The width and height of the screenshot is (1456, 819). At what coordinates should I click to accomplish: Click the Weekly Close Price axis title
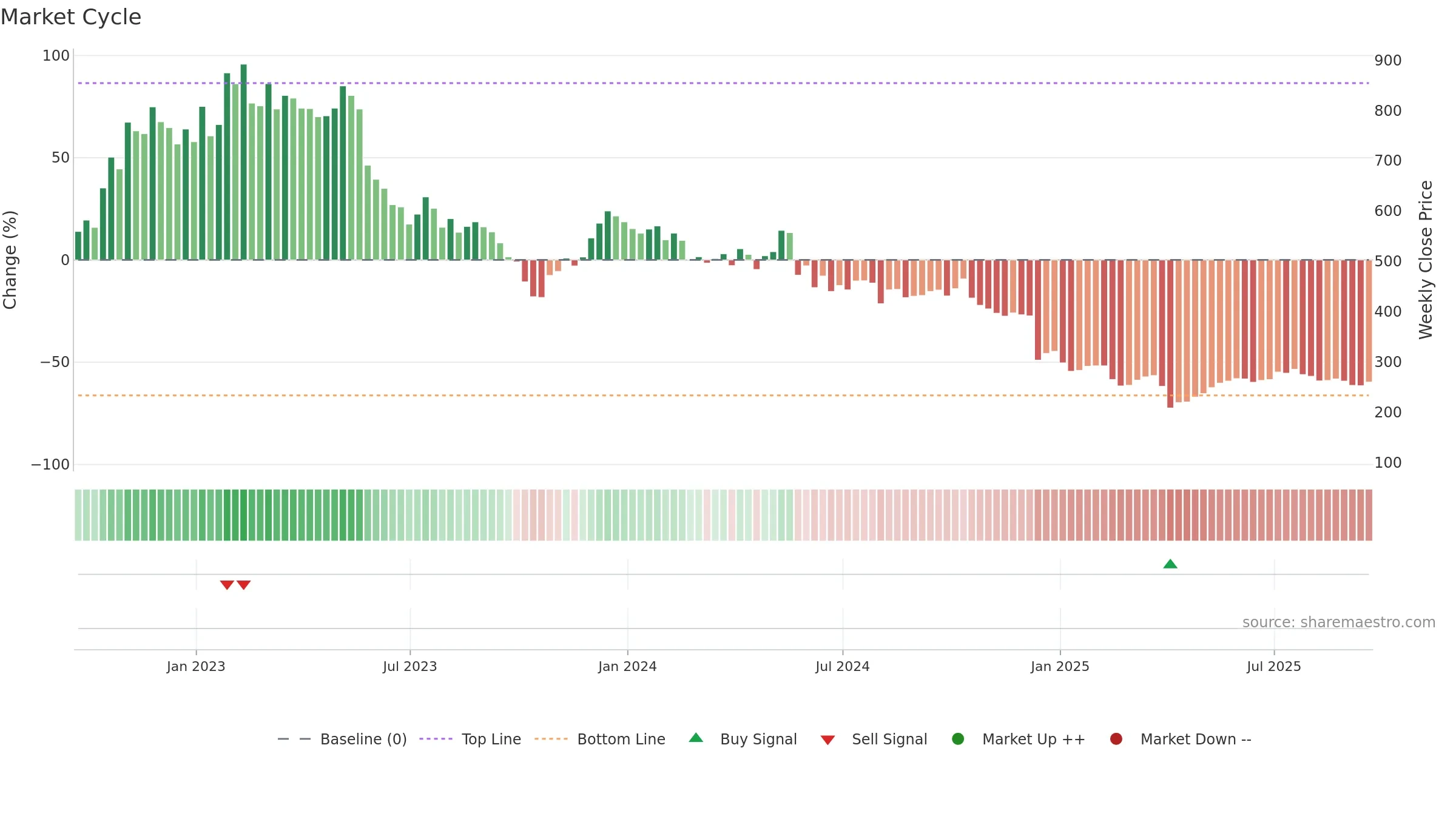[1426, 260]
